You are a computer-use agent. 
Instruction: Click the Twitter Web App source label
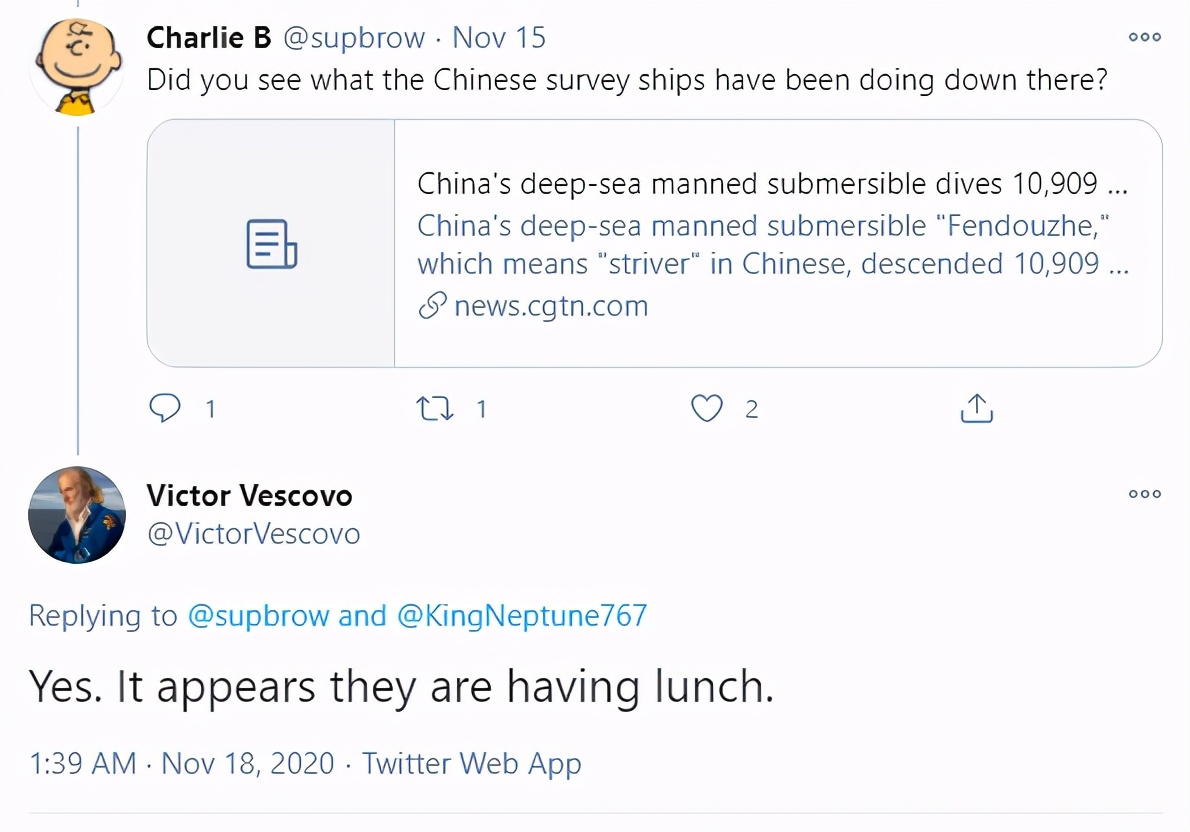pyautogui.click(x=472, y=762)
